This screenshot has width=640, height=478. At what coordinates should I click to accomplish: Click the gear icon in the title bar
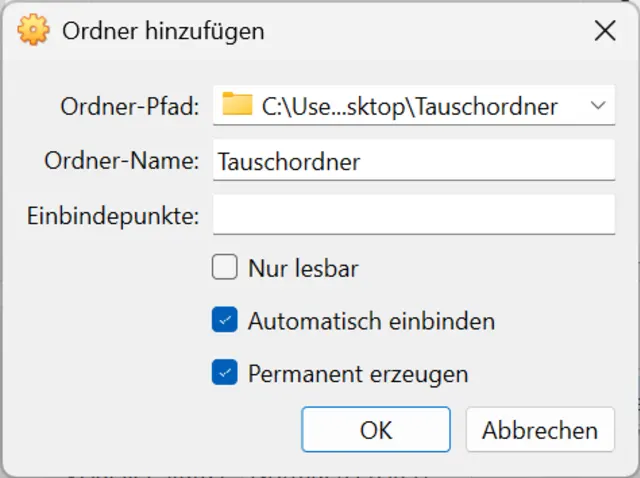(34, 31)
